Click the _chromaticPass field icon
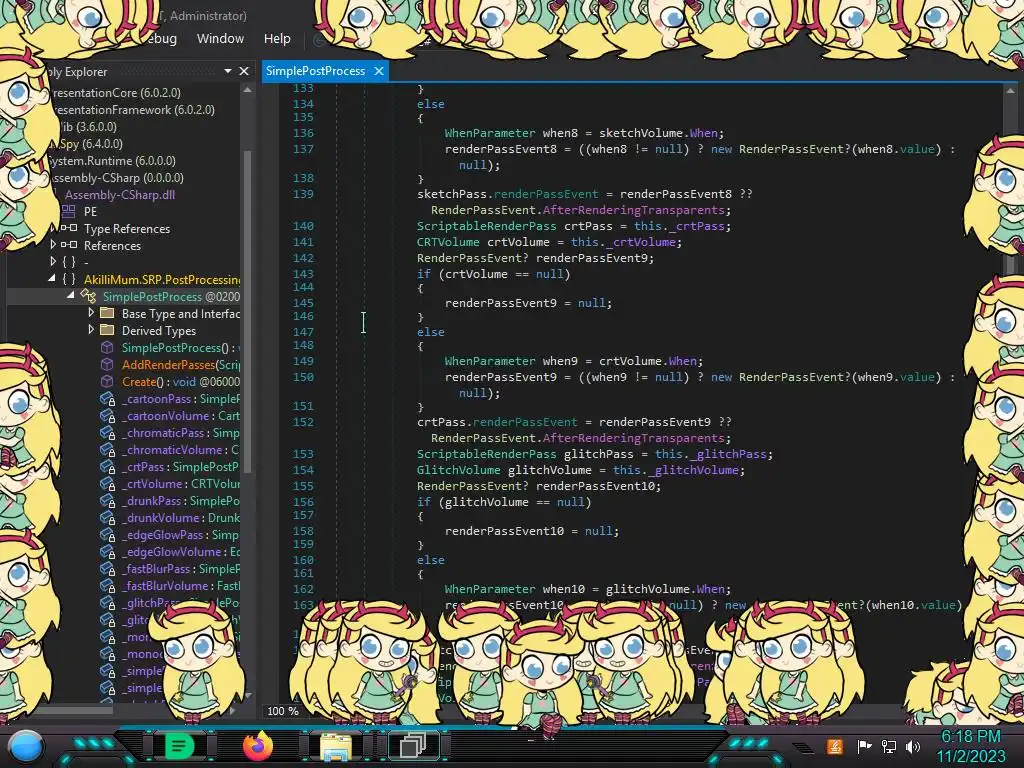 [108, 433]
